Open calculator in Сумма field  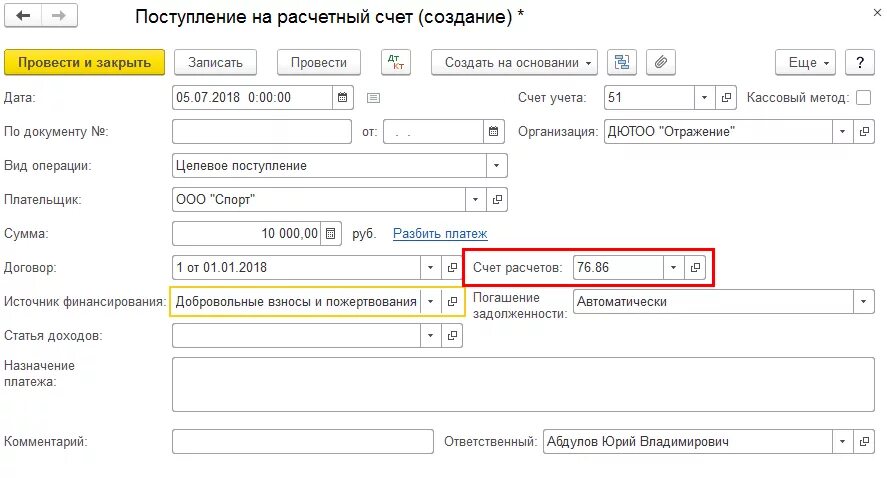point(331,233)
